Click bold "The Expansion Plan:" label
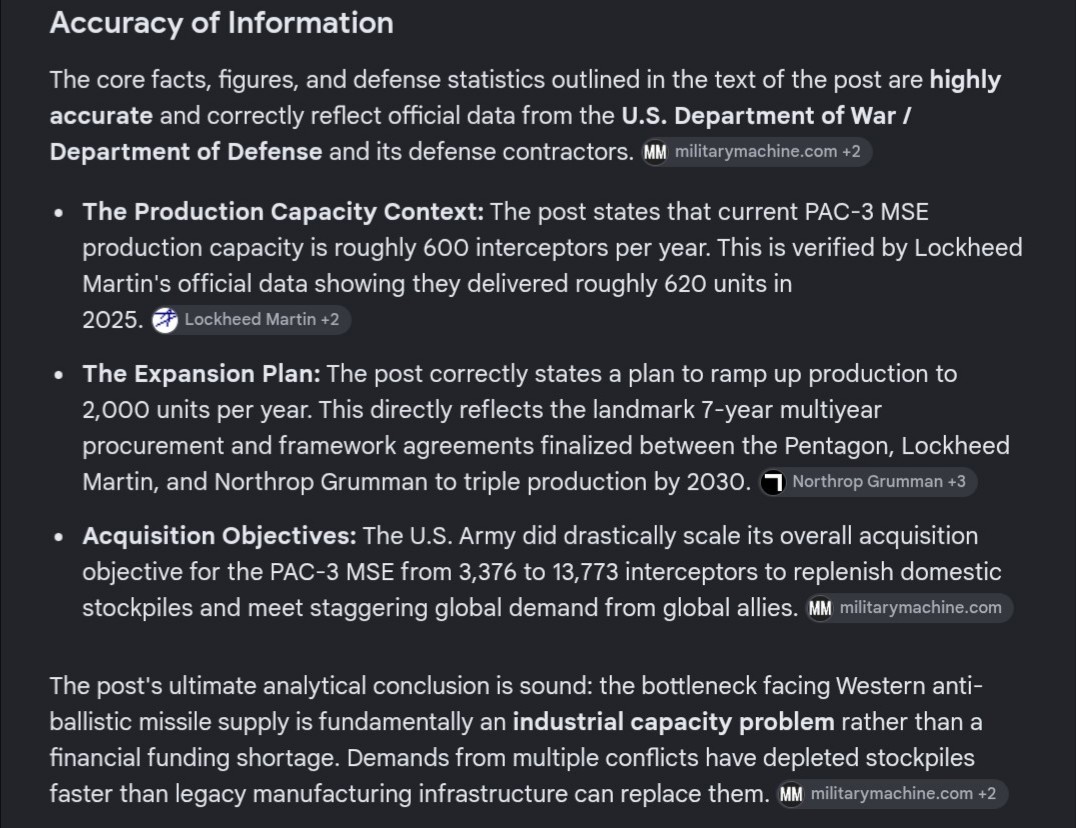 click(x=202, y=374)
